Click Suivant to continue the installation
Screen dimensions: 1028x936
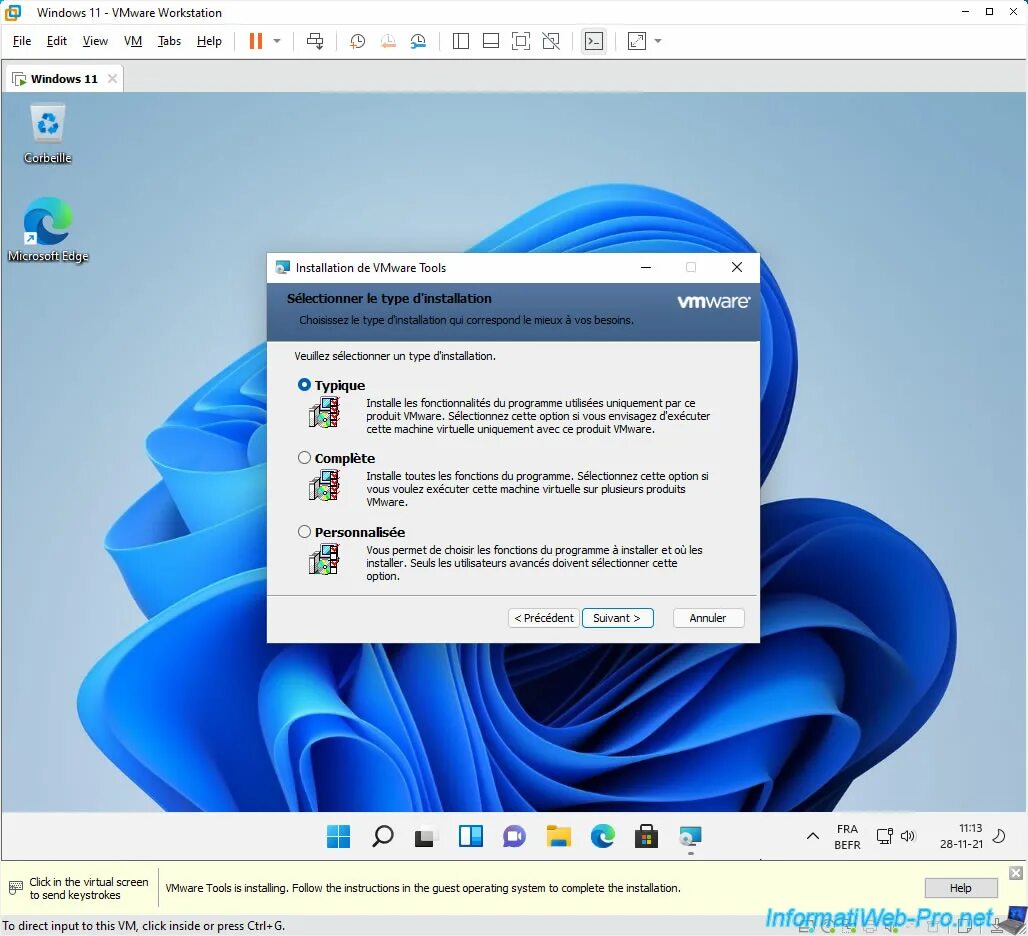[x=617, y=618]
